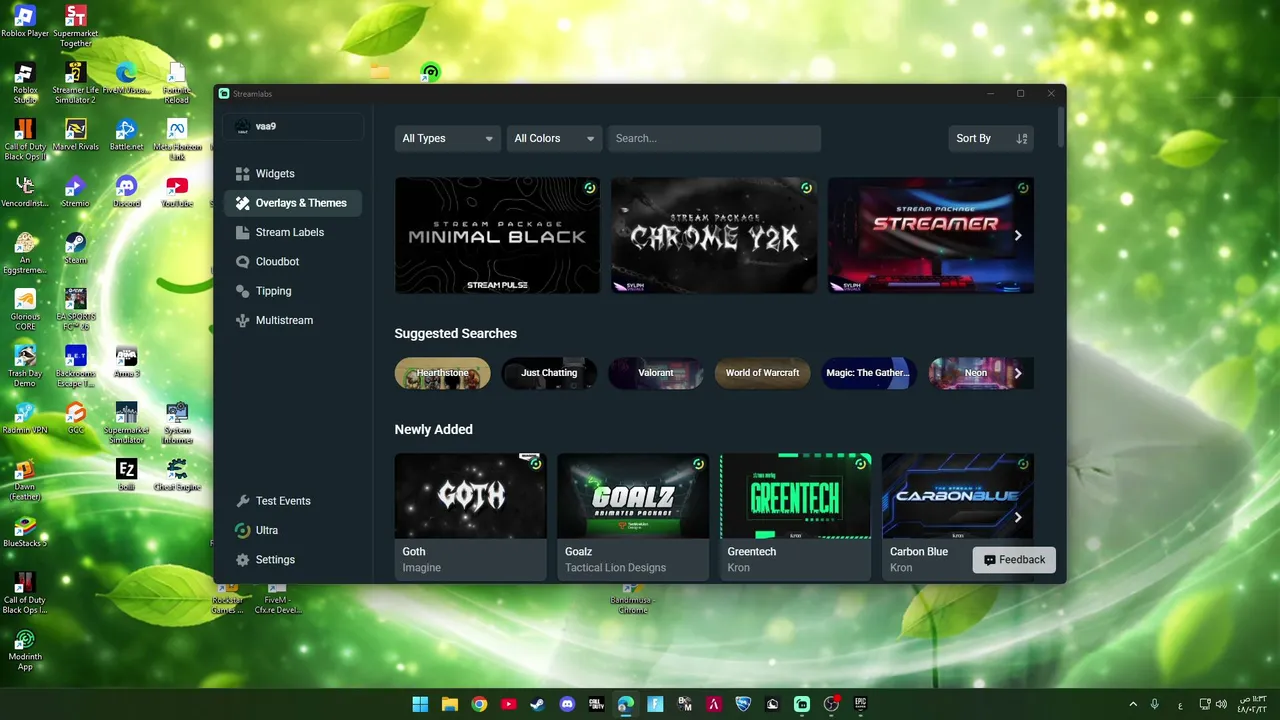Click the clock and date in the taskbar
This screenshot has width=1280, height=720.
tap(1251, 704)
